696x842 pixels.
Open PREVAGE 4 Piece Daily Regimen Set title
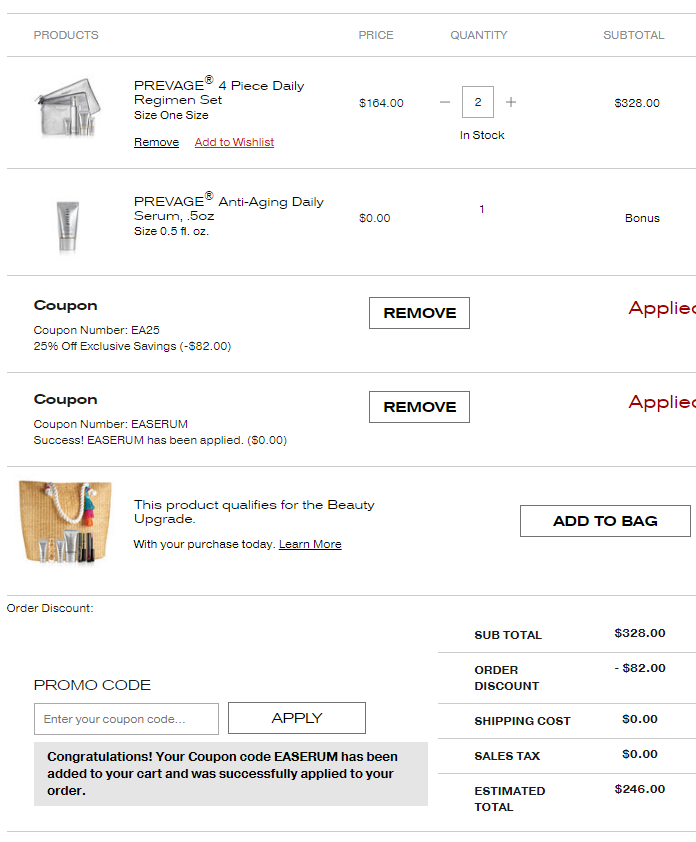point(219,92)
